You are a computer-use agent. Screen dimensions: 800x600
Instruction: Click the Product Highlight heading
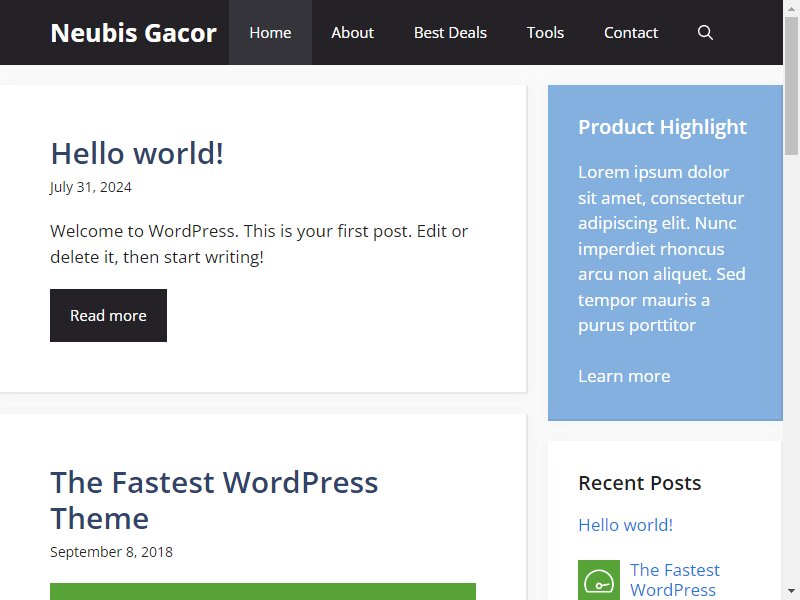click(662, 127)
